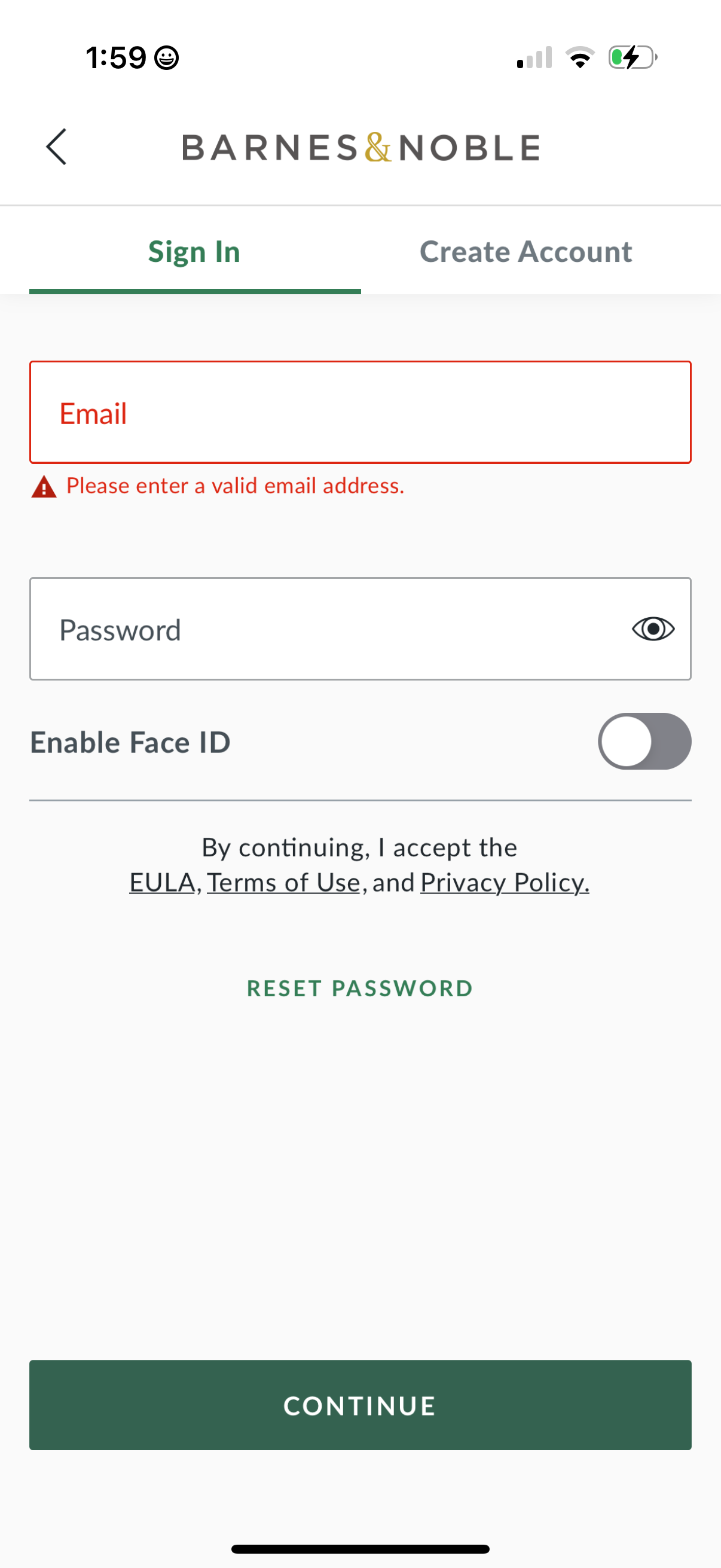Tap the home indicator bar
This screenshot has width=721, height=1568.
pos(360,1548)
